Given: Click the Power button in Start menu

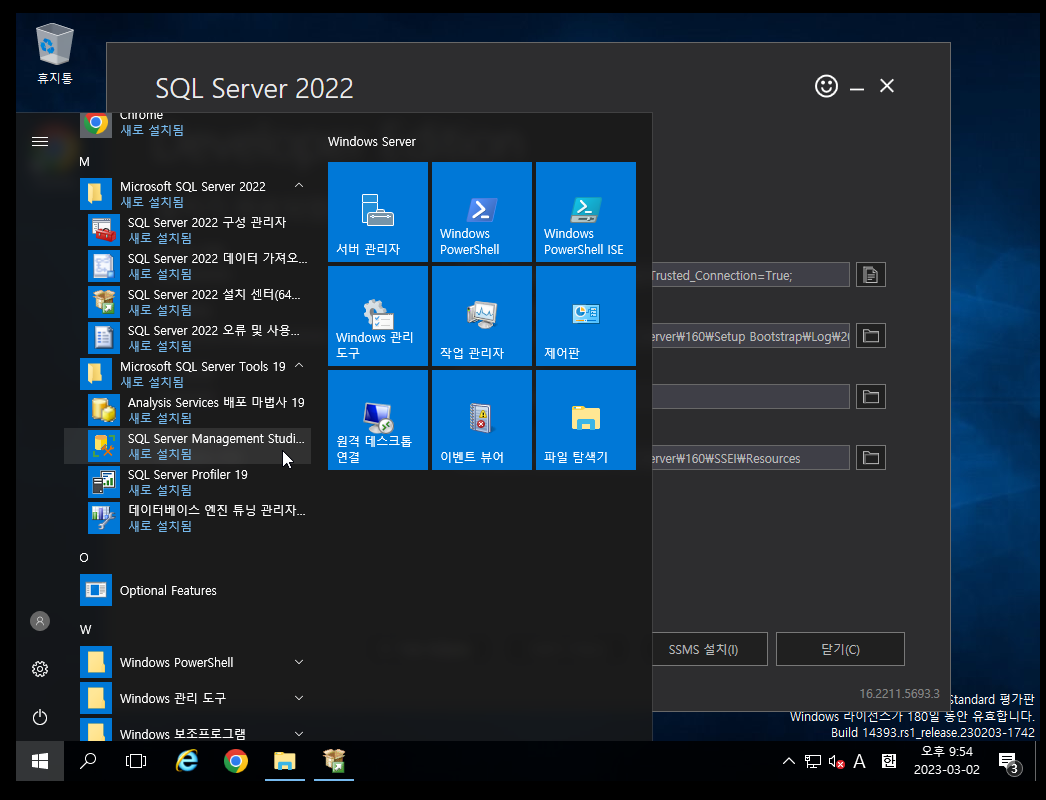Looking at the screenshot, I should pyautogui.click(x=40, y=717).
